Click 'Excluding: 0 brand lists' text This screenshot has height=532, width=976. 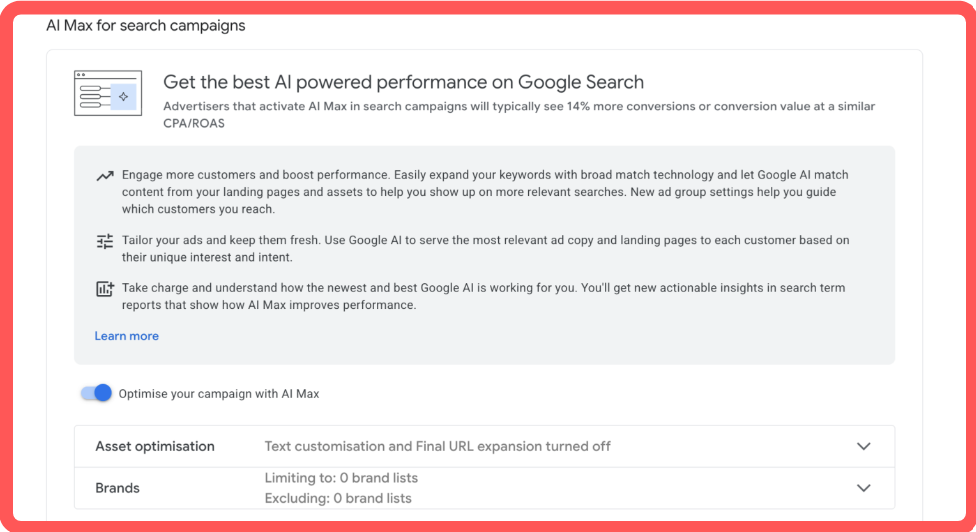tap(338, 498)
